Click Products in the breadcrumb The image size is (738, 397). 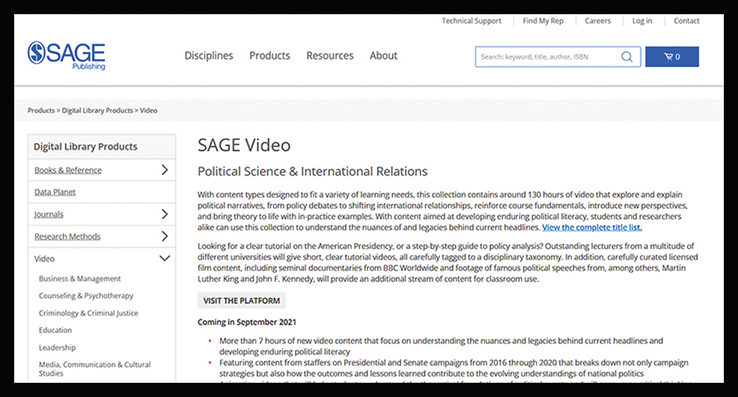coord(41,110)
